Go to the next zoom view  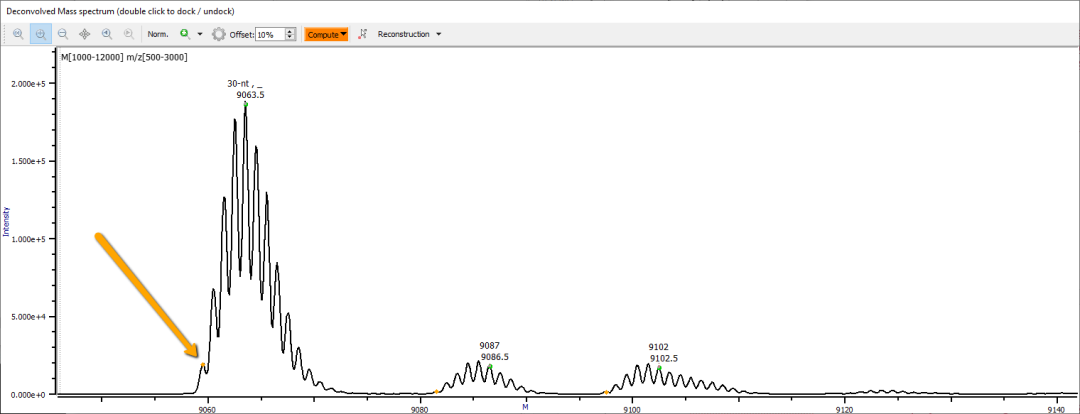point(129,34)
